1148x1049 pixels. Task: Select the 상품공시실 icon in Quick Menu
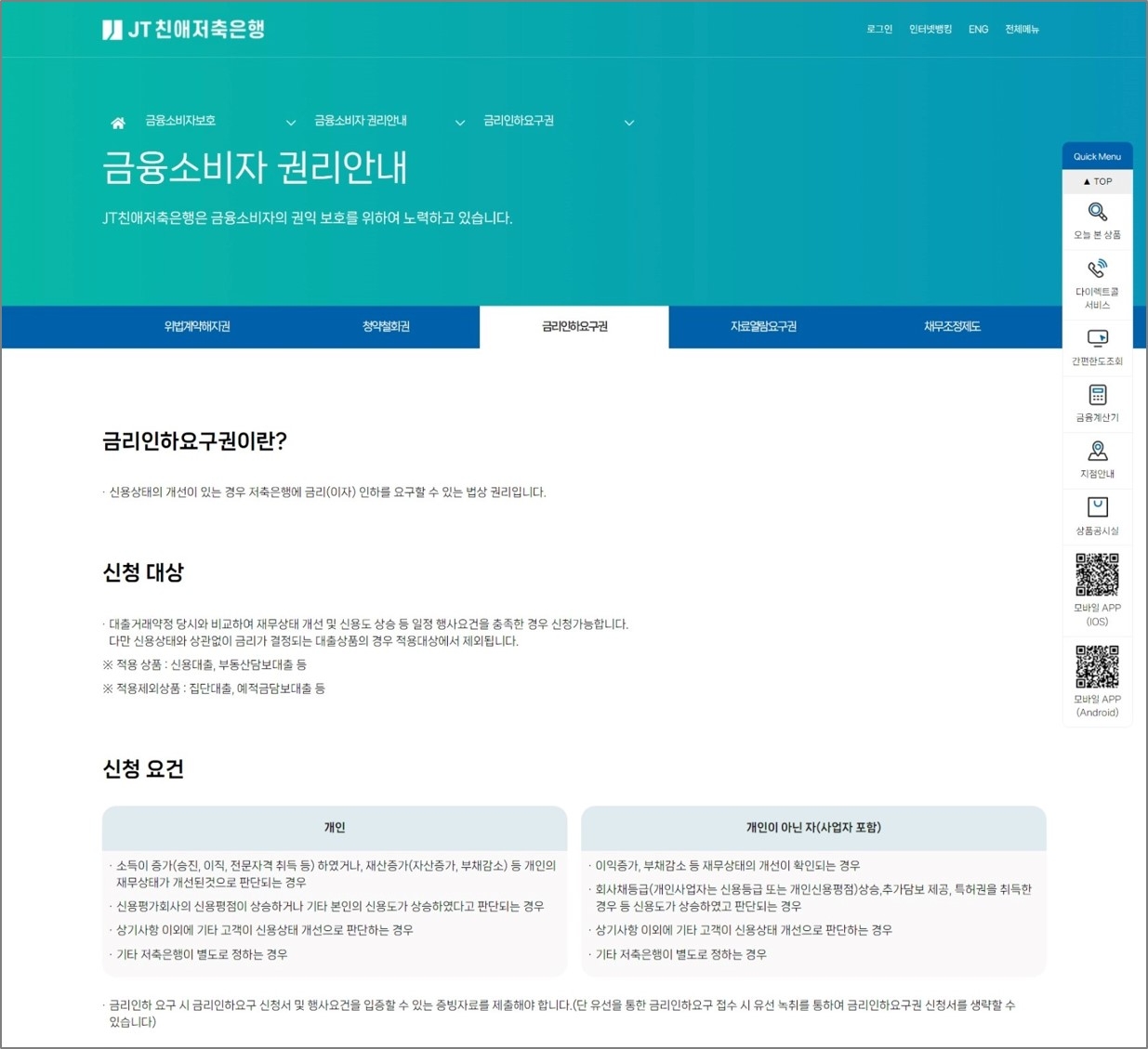pyautogui.click(x=1097, y=508)
